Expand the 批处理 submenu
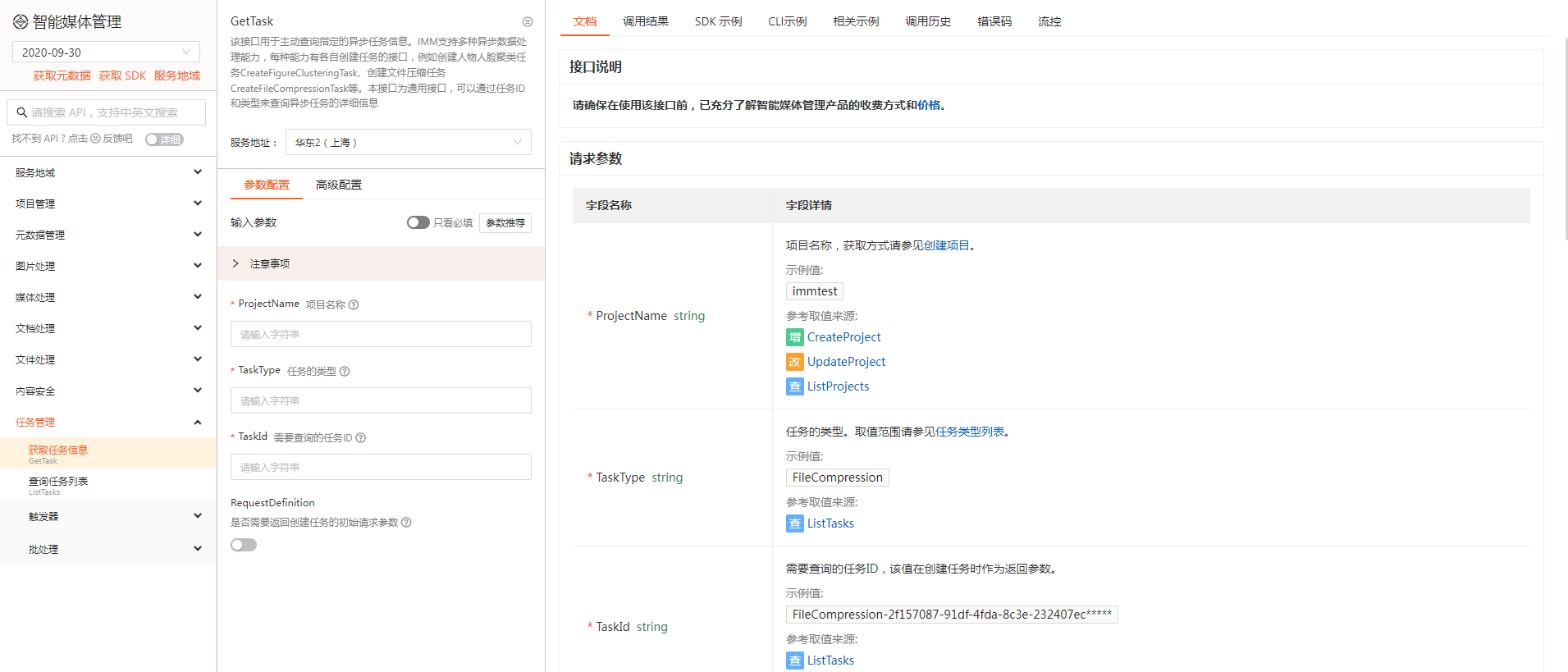The width and height of the screenshot is (1568, 672). point(108,549)
